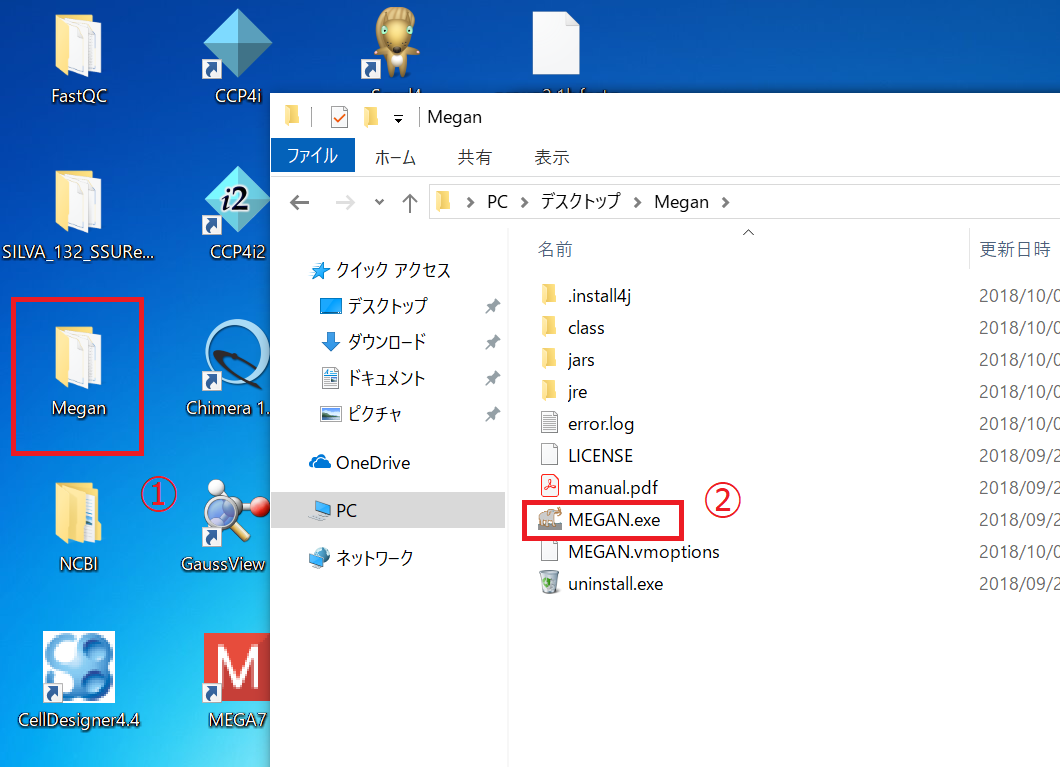The height and width of the screenshot is (767, 1060).
Task: Click New Folder icon in quick access toolbar
Action: coord(370,117)
